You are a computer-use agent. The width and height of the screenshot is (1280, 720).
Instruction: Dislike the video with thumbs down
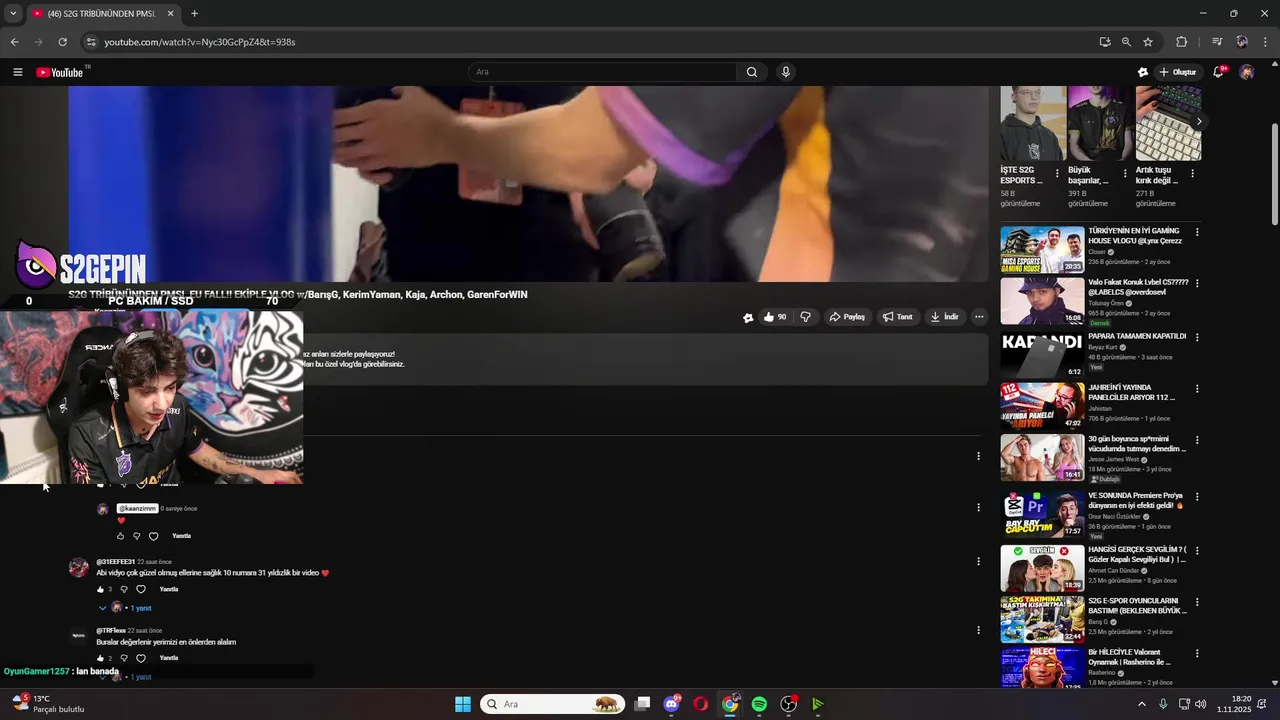tap(805, 317)
